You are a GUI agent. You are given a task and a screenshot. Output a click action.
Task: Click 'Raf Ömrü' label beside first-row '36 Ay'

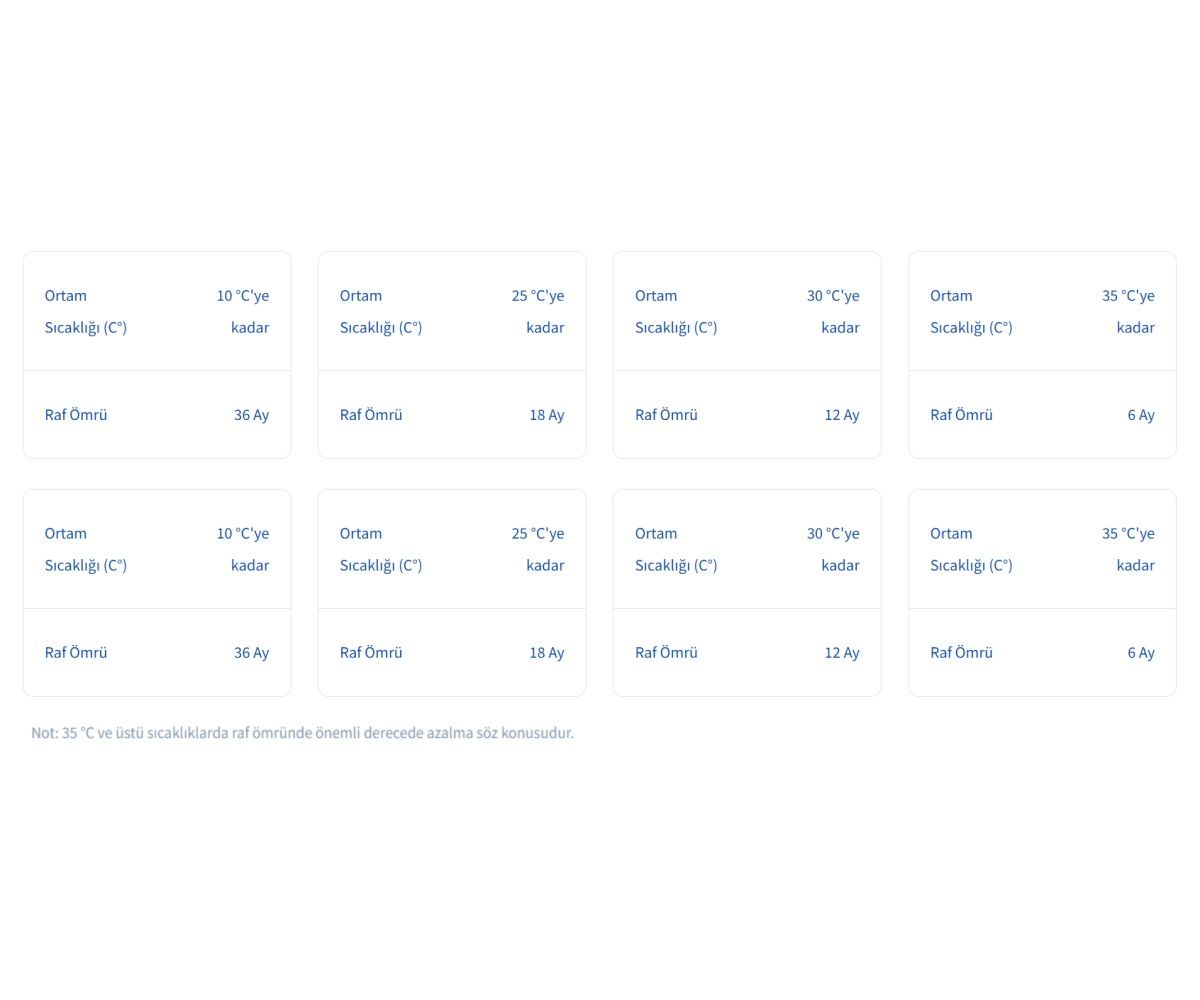pyautogui.click(x=76, y=415)
